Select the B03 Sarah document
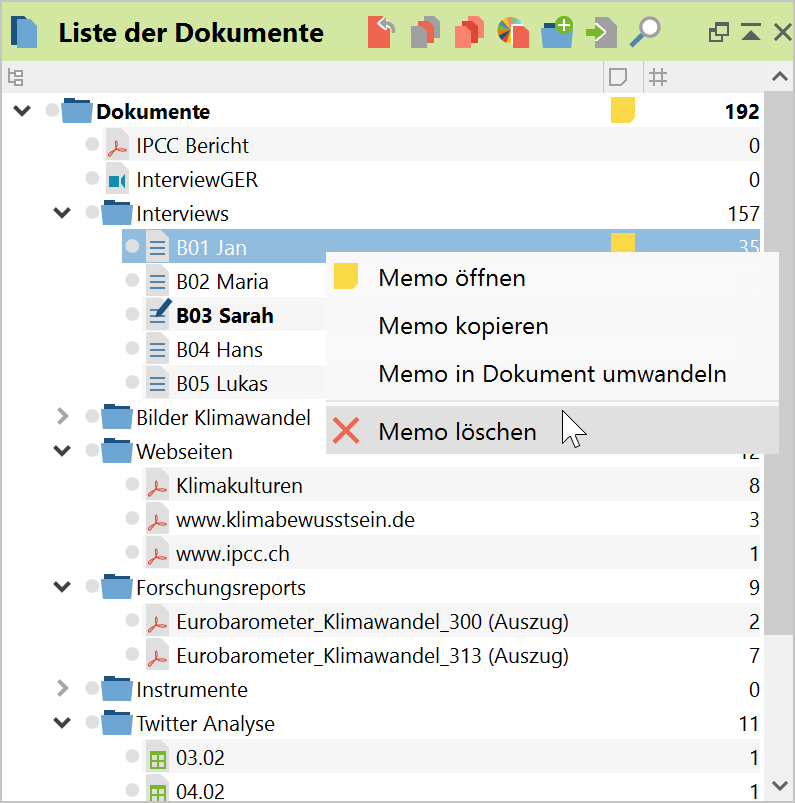 225,316
